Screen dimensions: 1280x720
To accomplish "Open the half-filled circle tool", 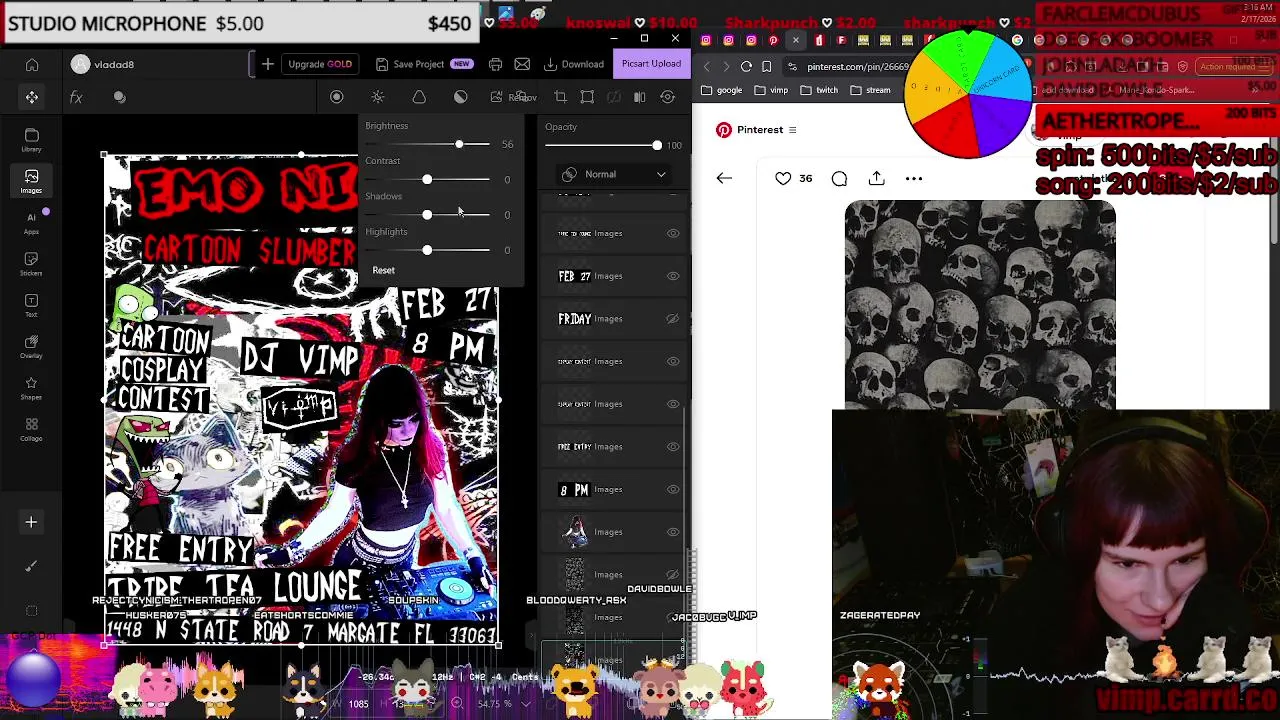I will click(460, 97).
